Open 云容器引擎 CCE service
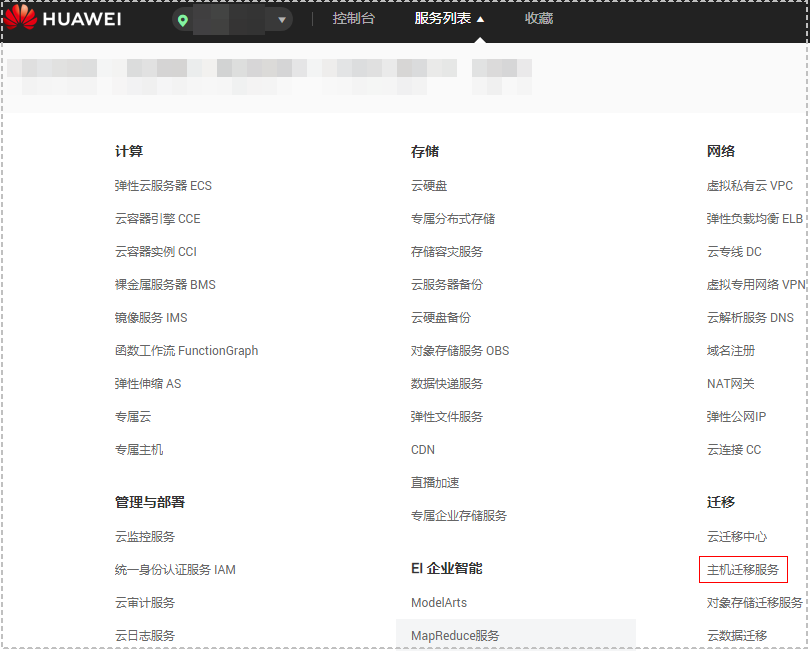Image resolution: width=810 pixels, height=651 pixels. click(158, 219)
